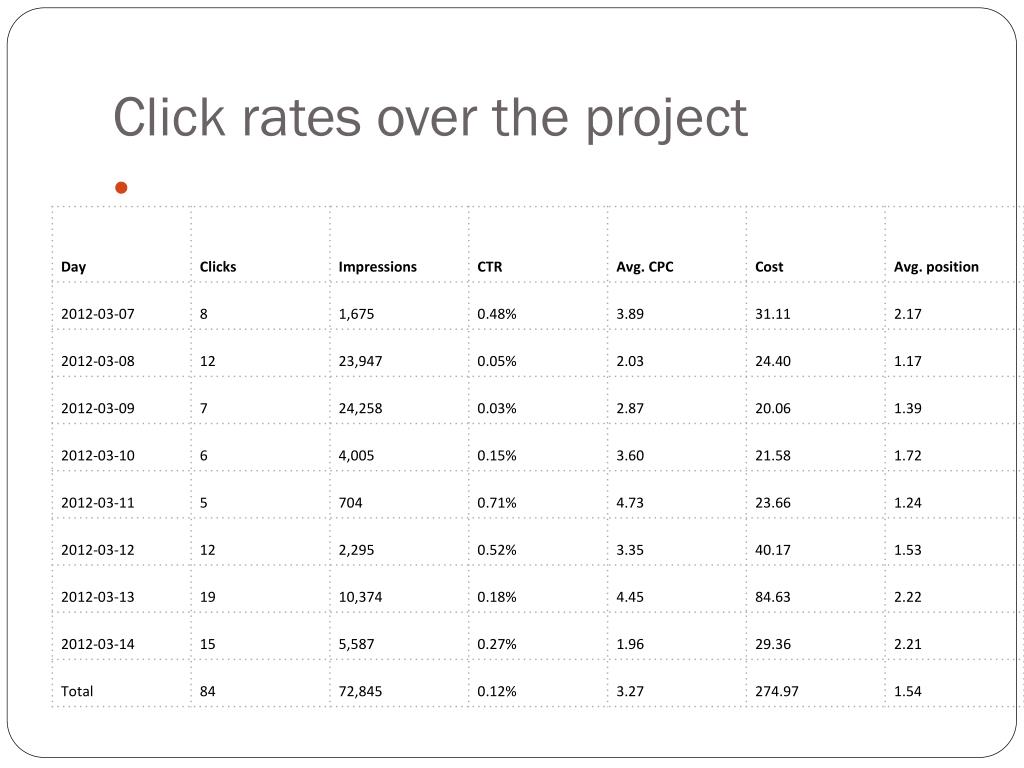Select the Avg. position column header
This screenshot has width=1024, height=768.
936,266
